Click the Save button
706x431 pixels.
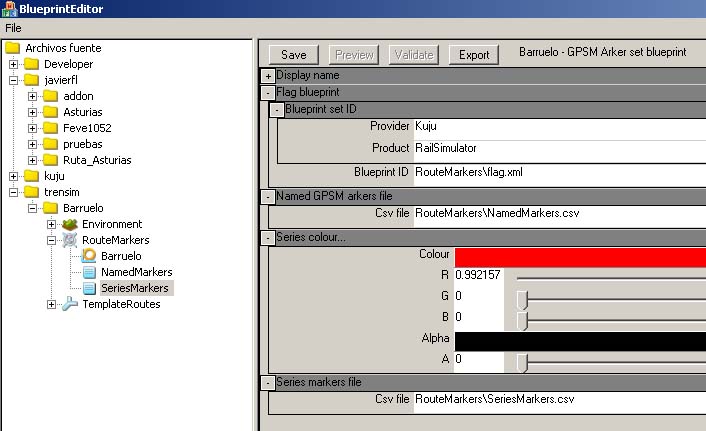(293, 55)
